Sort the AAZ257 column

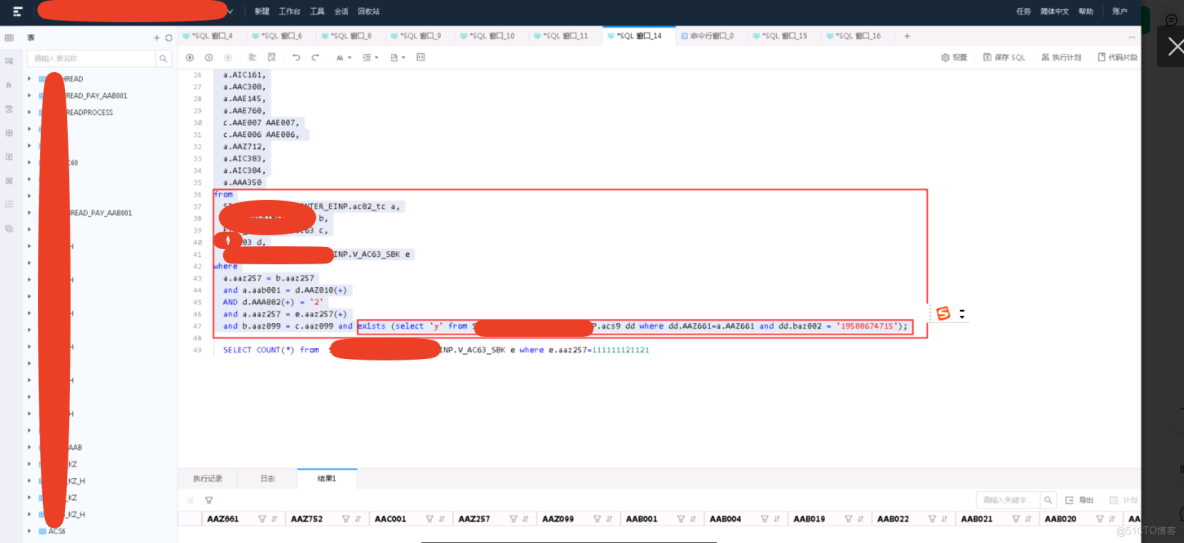pos(526,519)
